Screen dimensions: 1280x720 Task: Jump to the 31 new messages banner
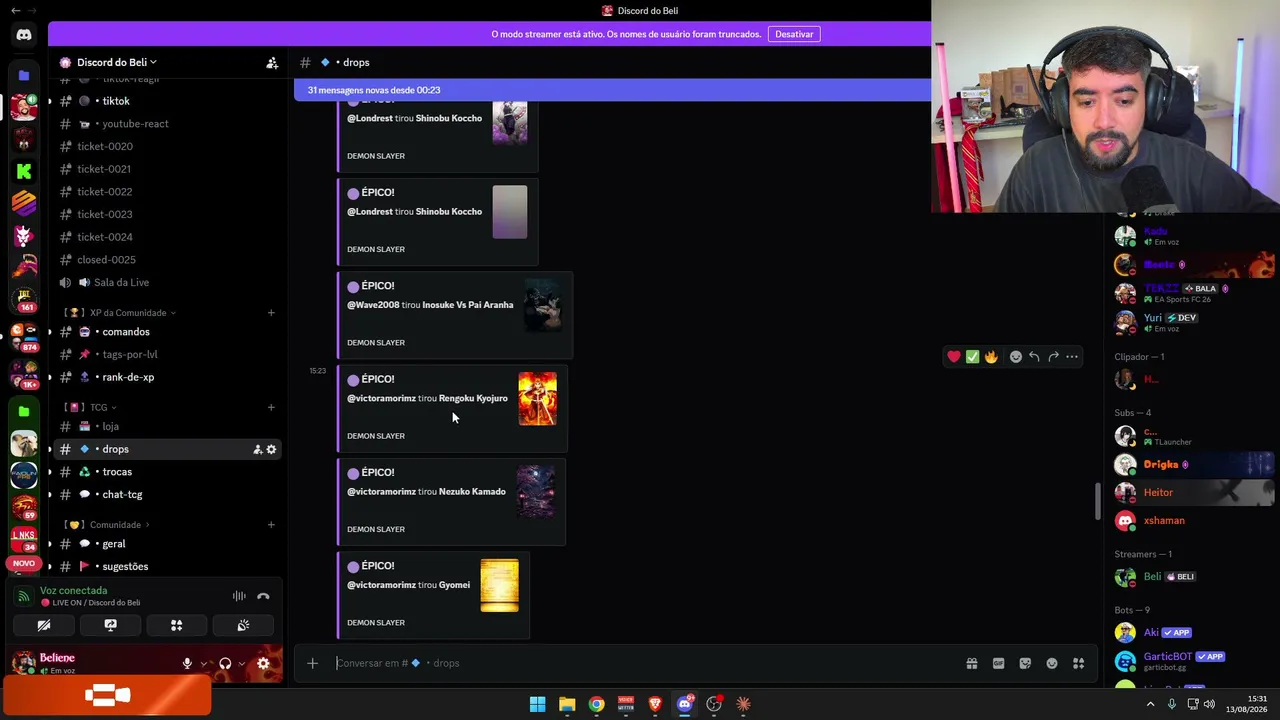tap(612, 90)
